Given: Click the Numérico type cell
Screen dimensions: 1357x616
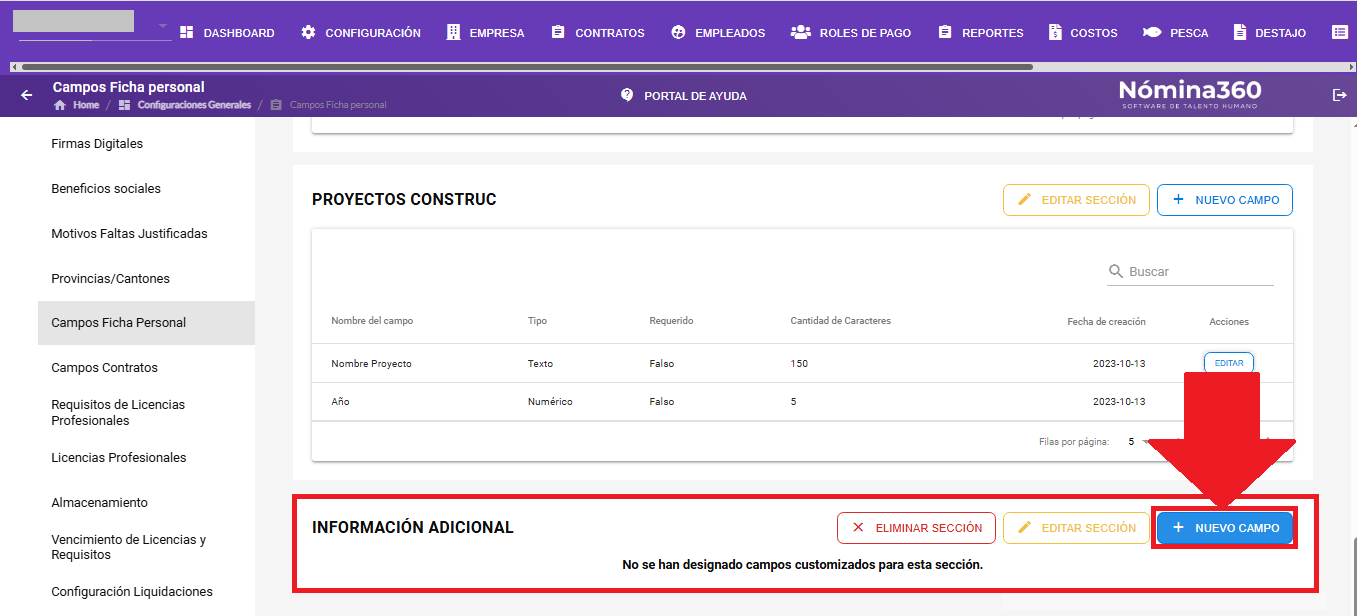Looking at the screenshot, I should click(x=550, y=402).
